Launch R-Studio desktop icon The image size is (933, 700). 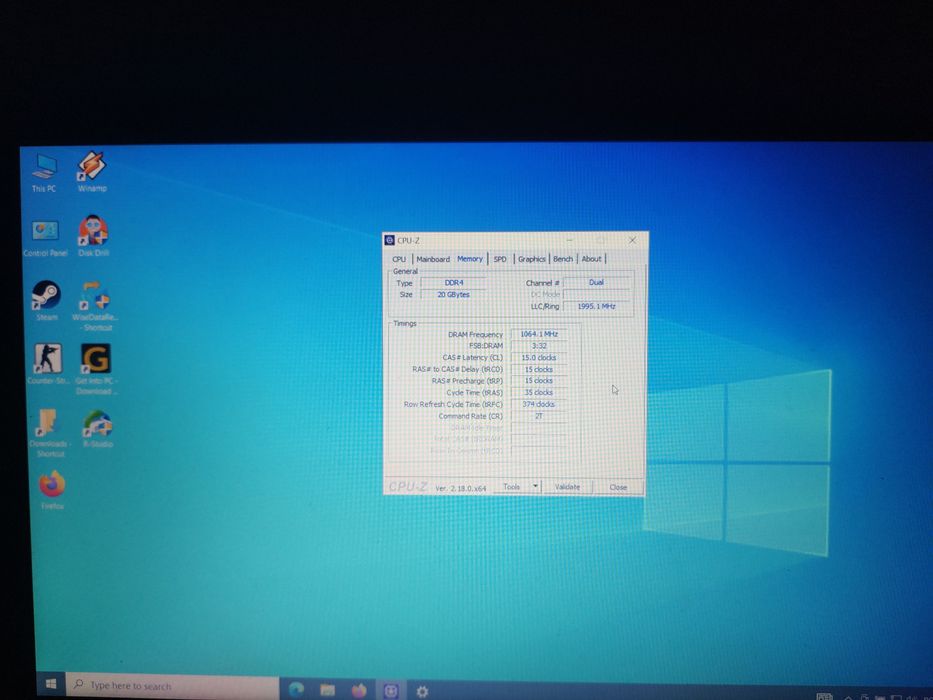coord(98,429)
